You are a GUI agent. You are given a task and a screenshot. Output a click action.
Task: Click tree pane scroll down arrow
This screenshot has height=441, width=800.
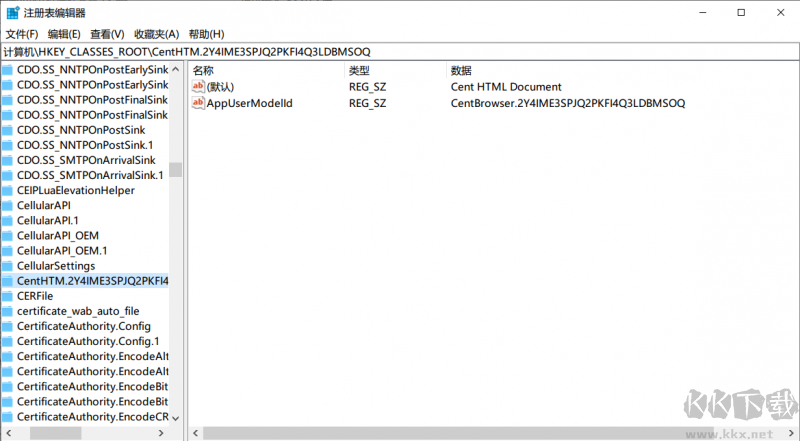point(176,418)
